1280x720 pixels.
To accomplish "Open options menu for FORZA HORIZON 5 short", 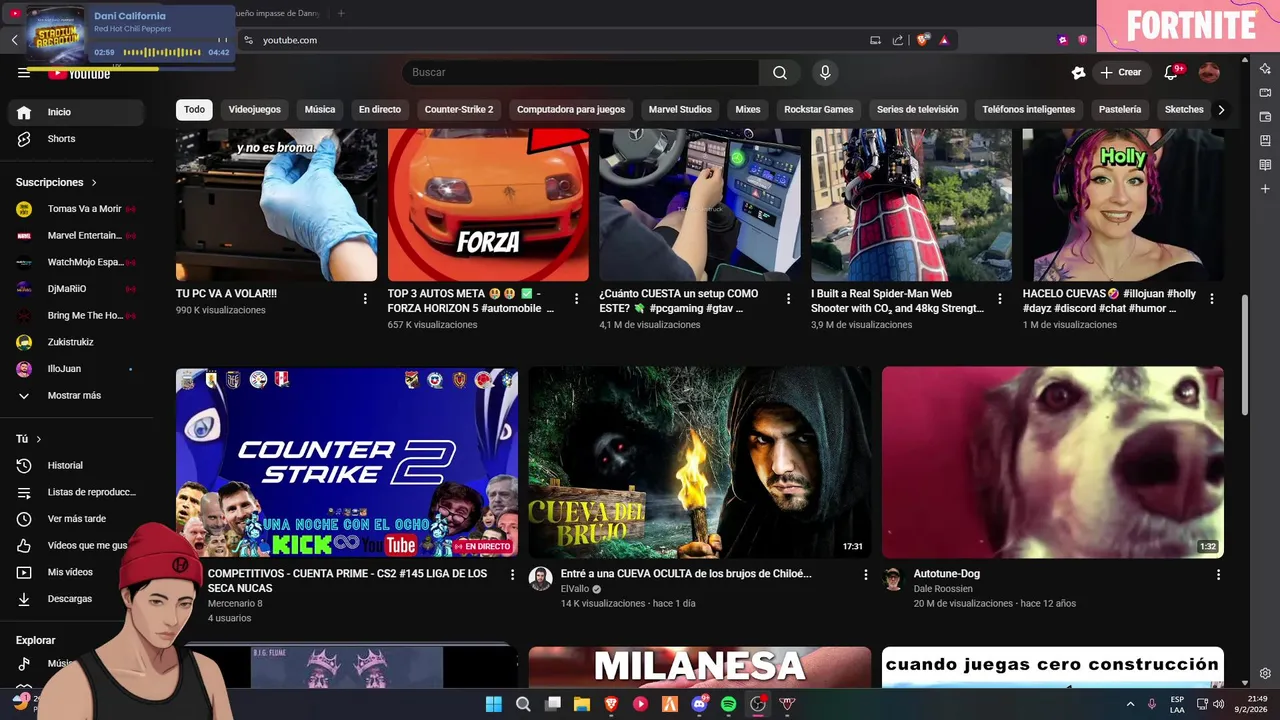I will click(x=576, y=299).
